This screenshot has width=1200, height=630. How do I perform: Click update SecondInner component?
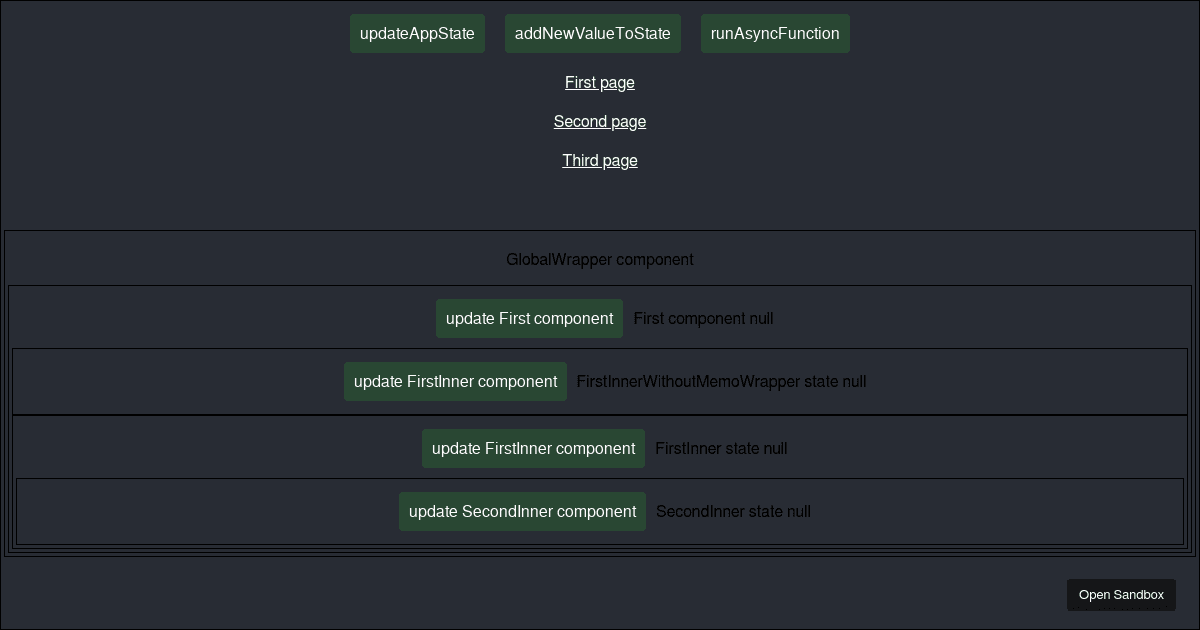click(x=522, y=511)
